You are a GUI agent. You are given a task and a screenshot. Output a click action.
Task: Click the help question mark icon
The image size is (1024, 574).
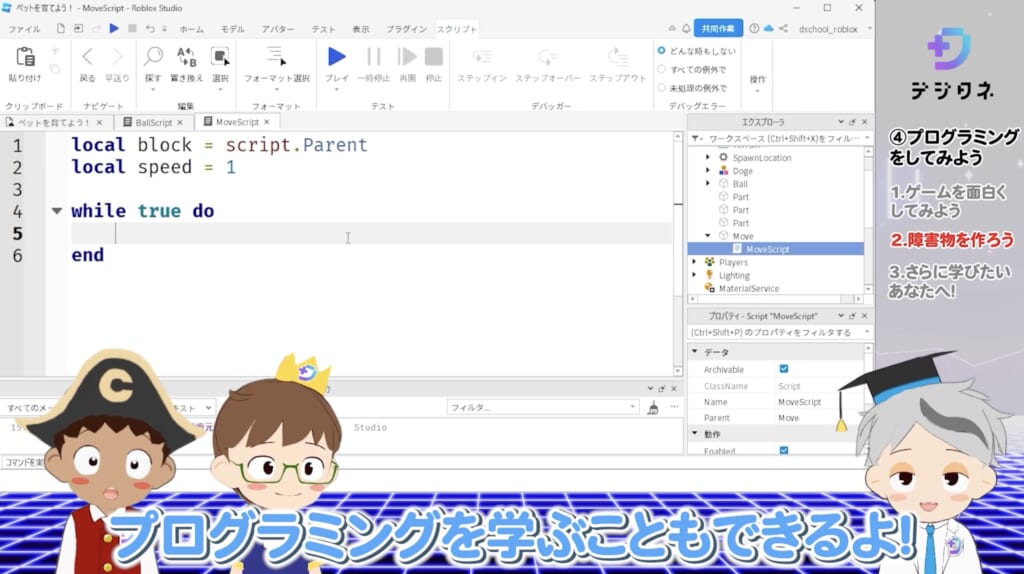[x=754, y=29]
